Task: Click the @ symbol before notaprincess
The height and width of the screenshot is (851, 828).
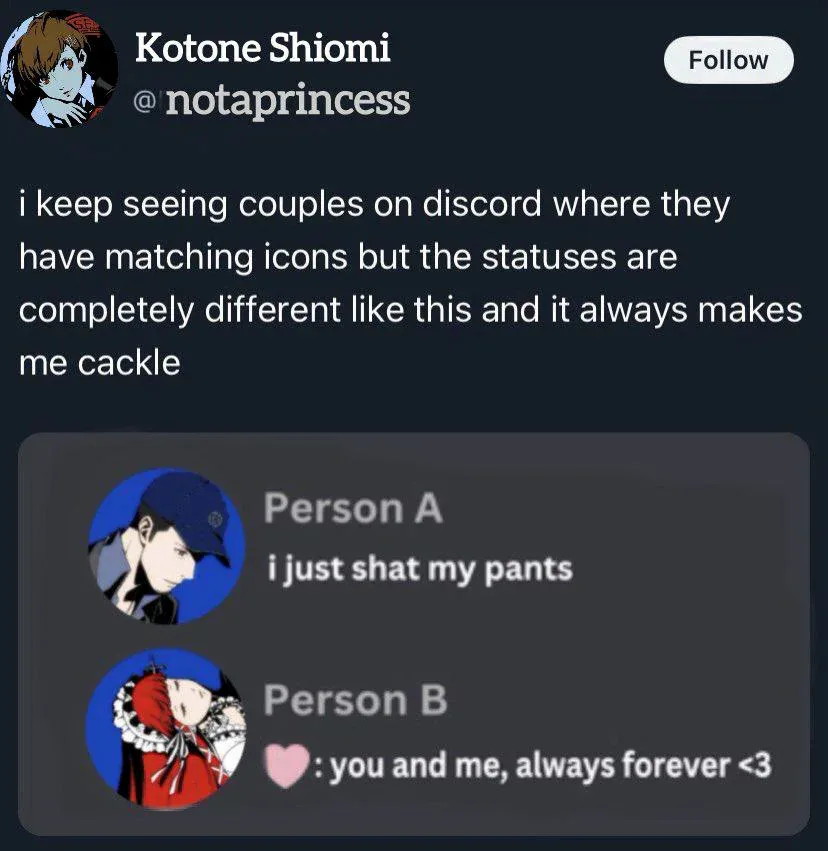Action: [x=144, y=101]
